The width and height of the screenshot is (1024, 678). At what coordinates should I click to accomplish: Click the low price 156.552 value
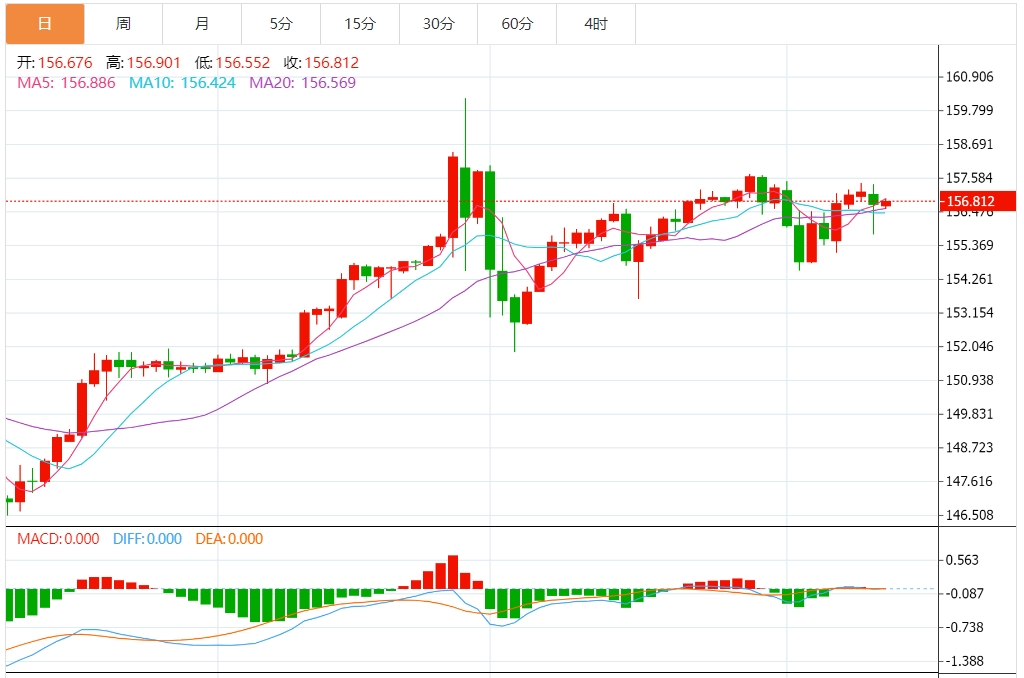(x=243, y=63)
